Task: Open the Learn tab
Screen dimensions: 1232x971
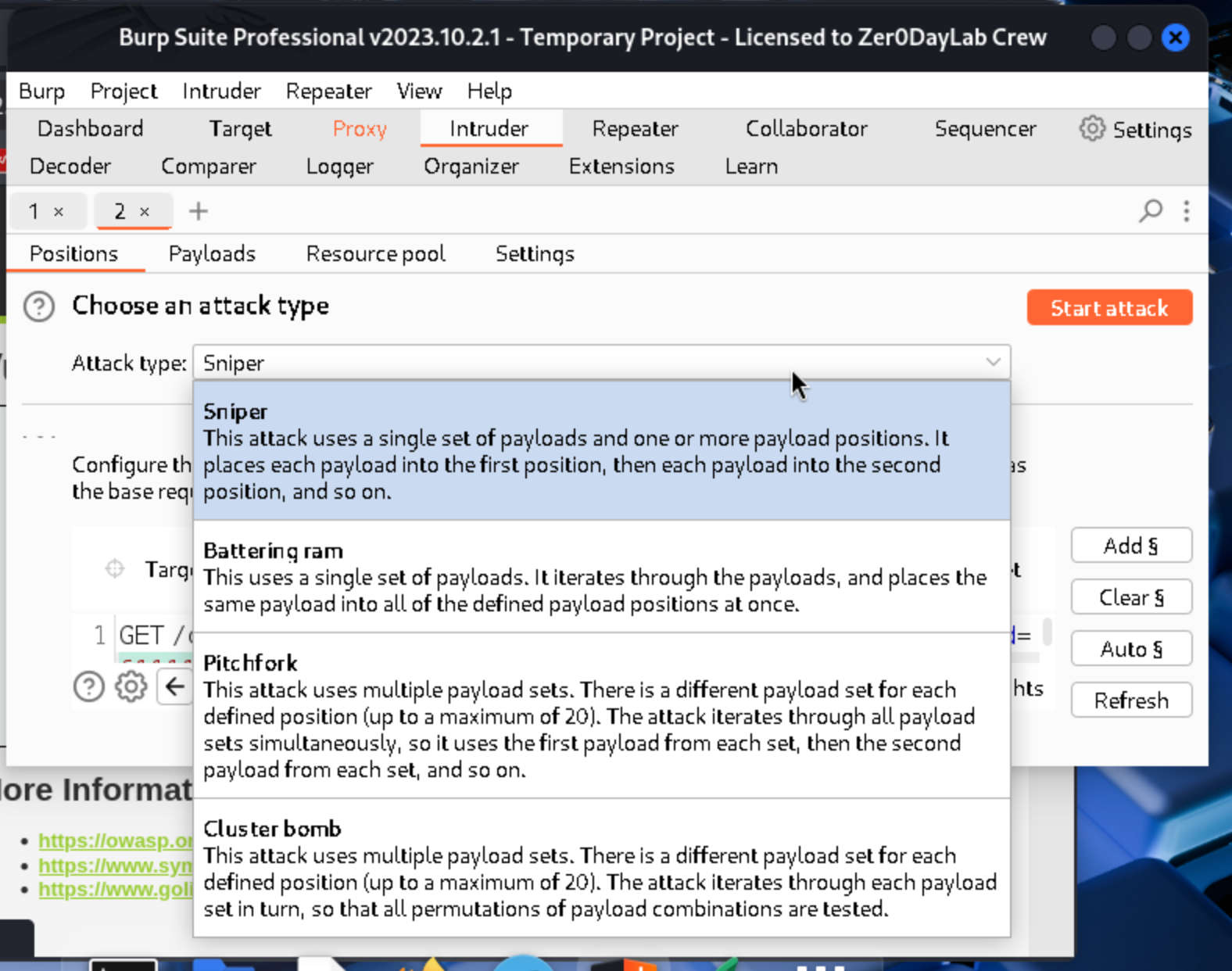Action: pos(751,167)
